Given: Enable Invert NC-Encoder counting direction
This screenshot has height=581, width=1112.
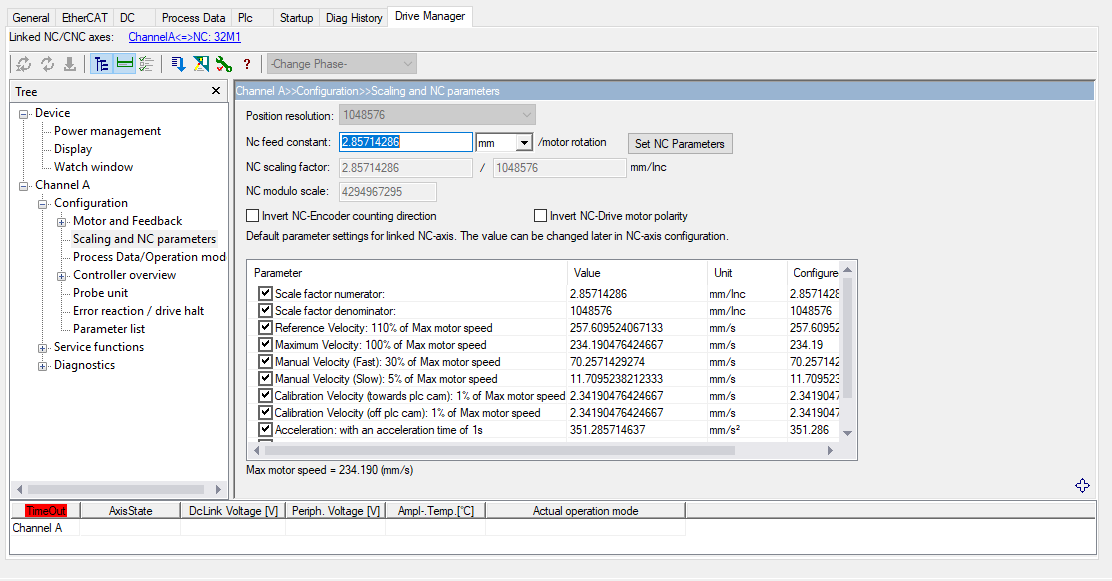Looking at the screenshot, I should point(253,216).
